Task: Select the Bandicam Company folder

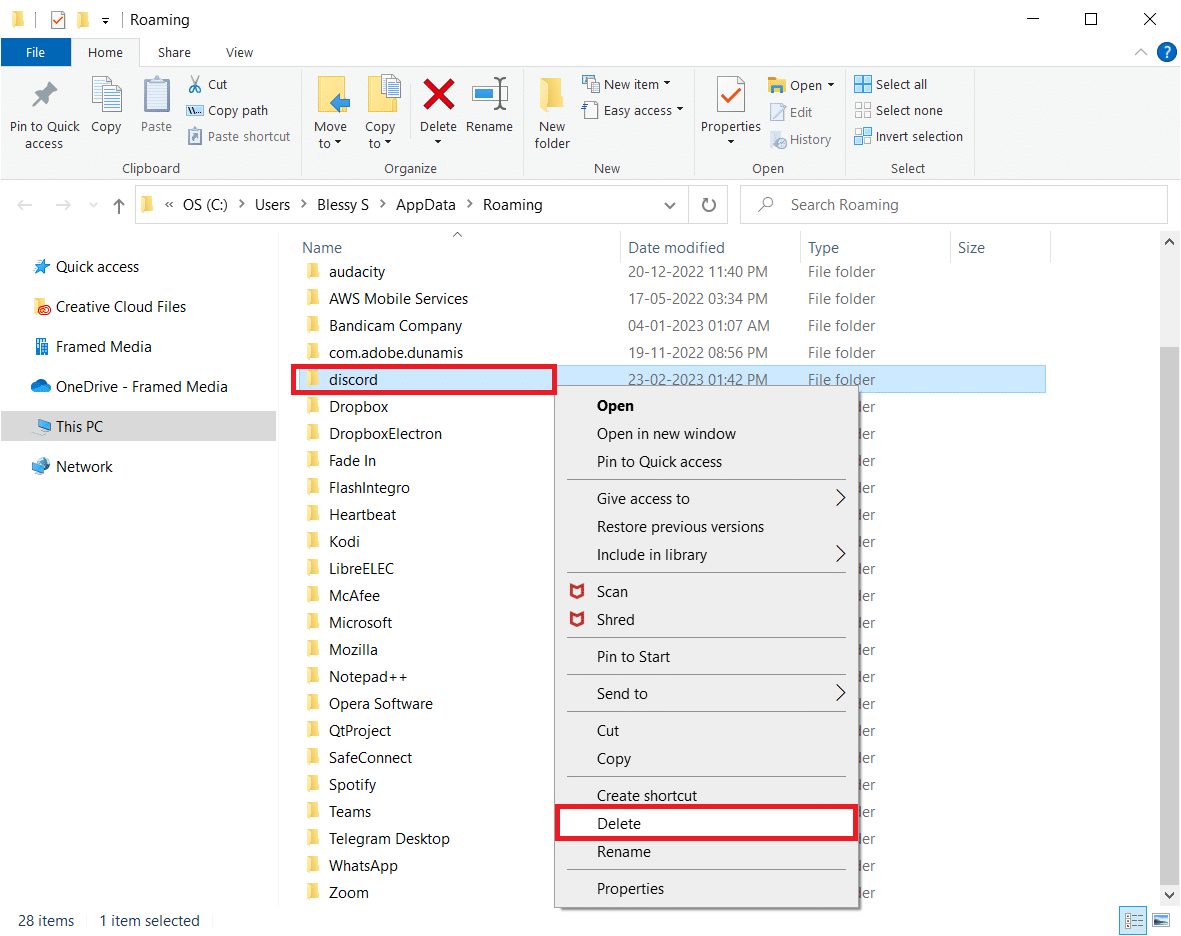Action: 395,326
